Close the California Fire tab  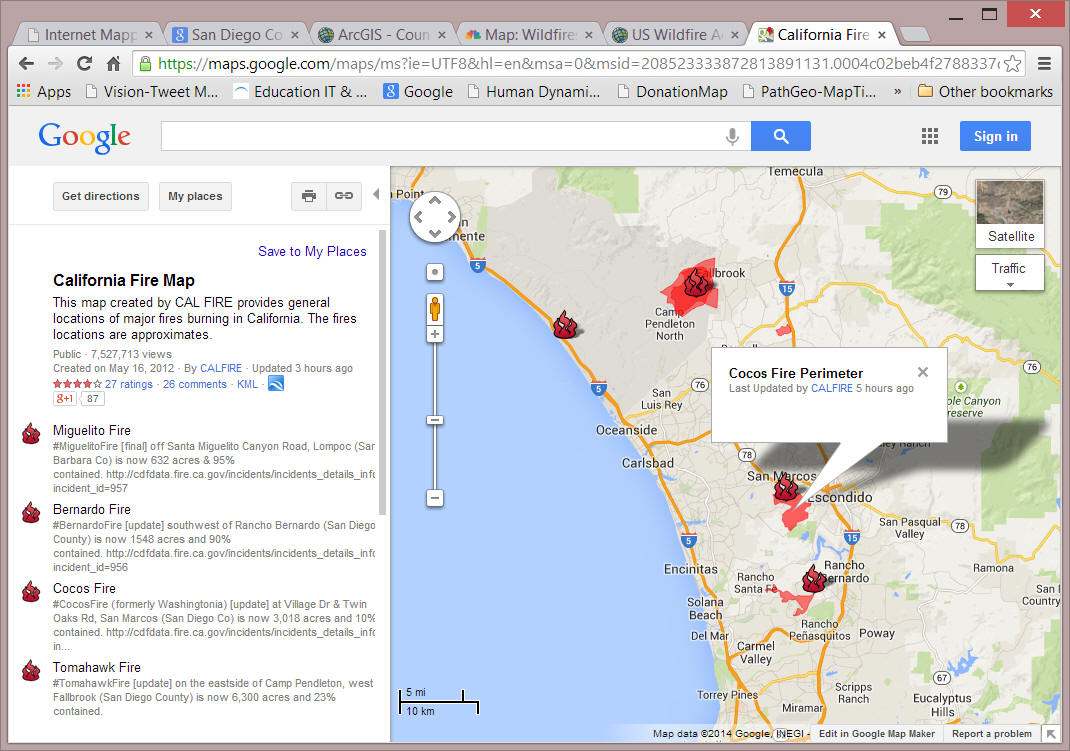(882, 35)
